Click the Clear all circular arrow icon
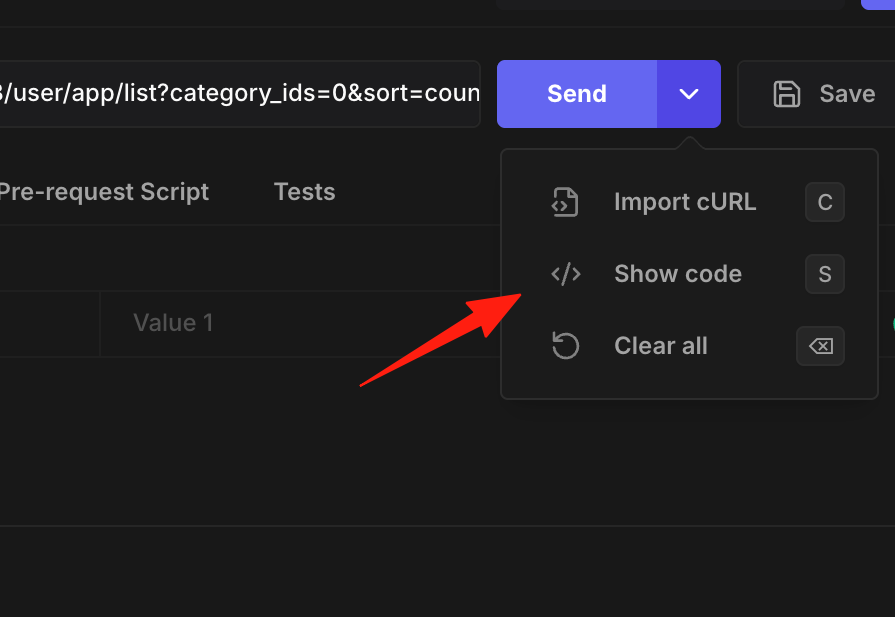This screenshot has height=618, width=896. 566,346
